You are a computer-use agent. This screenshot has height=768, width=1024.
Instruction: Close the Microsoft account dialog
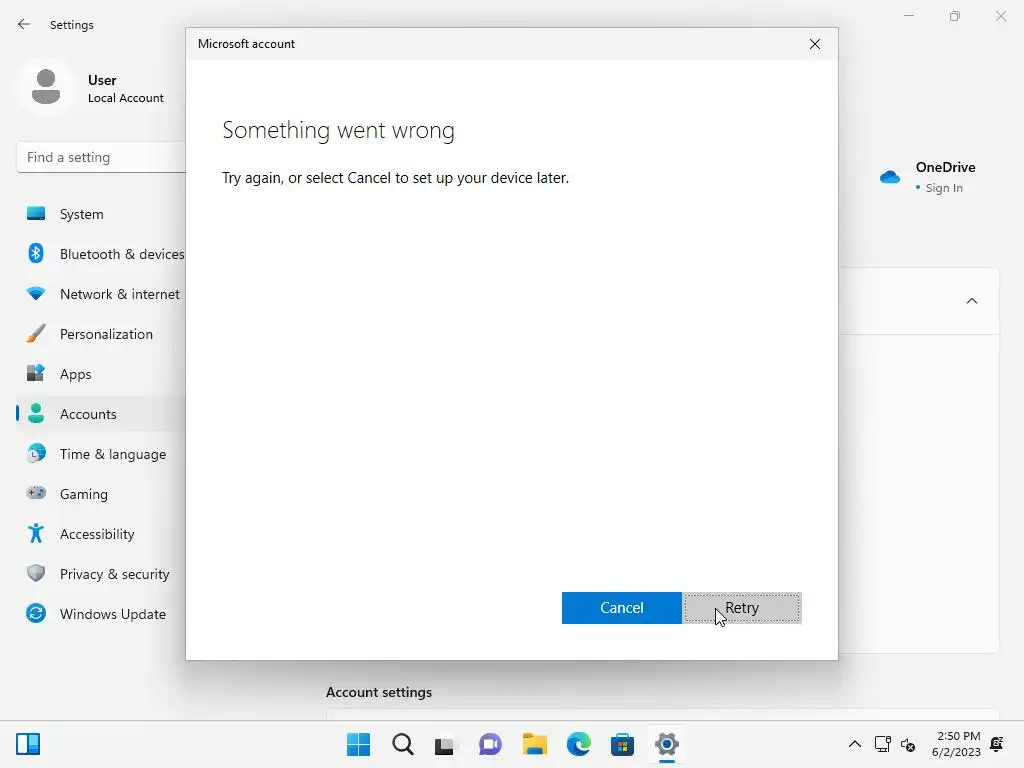point(814,44)
